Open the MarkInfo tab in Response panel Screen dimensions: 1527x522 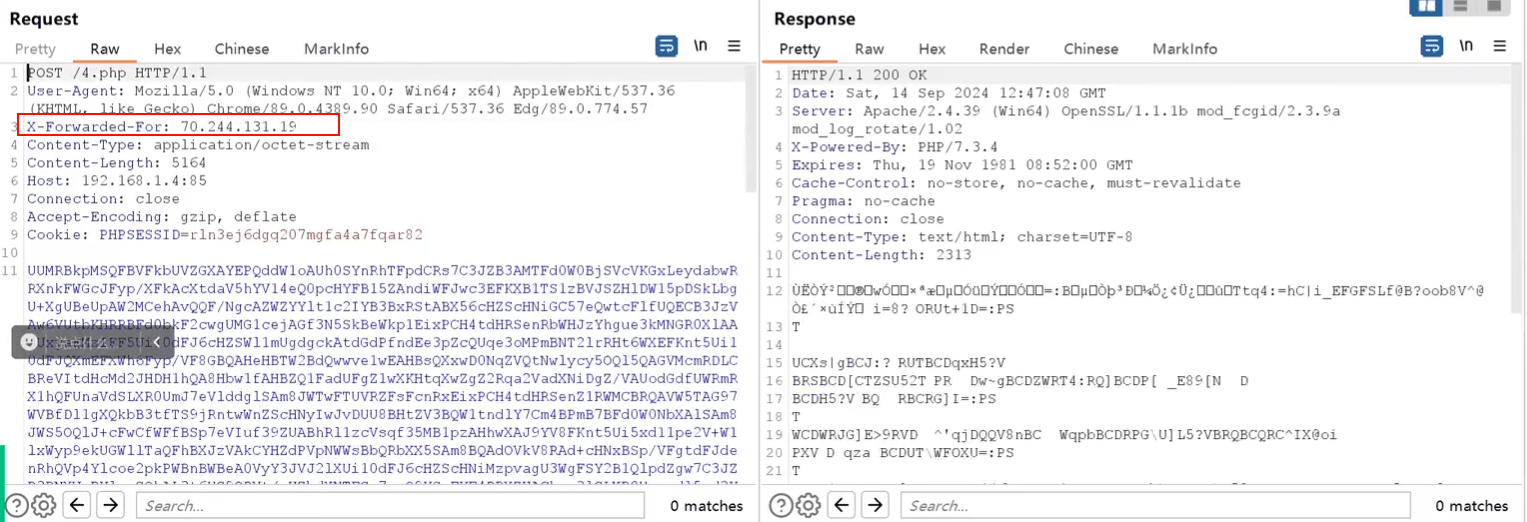tap(1185, 48)
